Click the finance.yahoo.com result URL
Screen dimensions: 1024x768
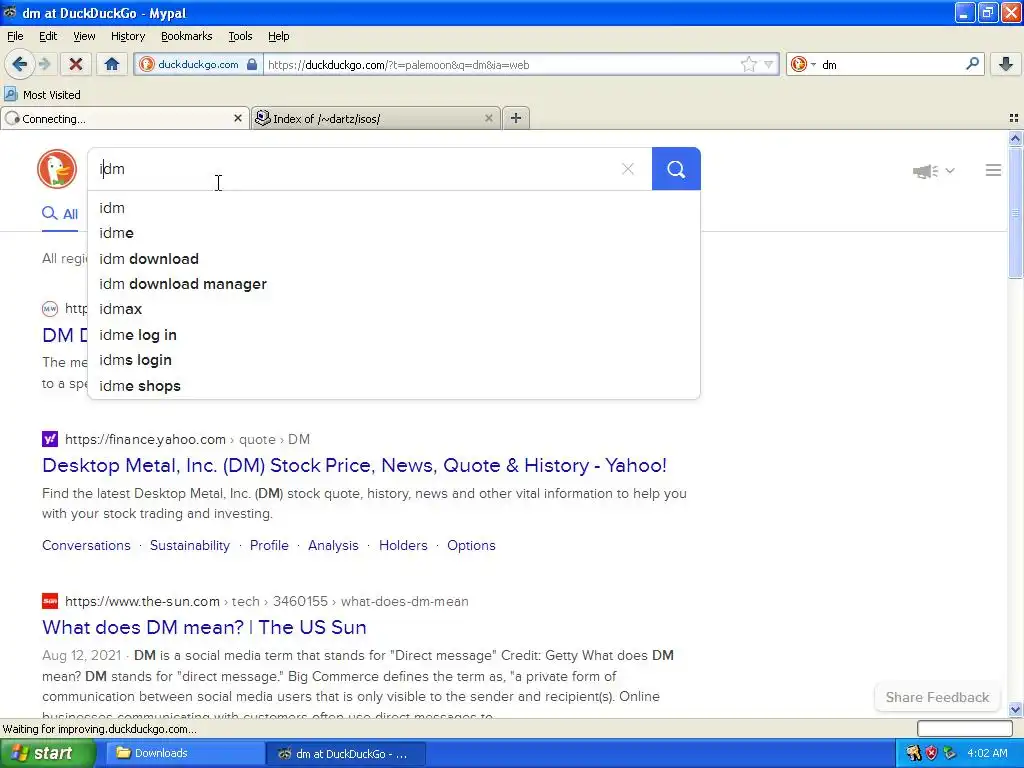[187, 440]
